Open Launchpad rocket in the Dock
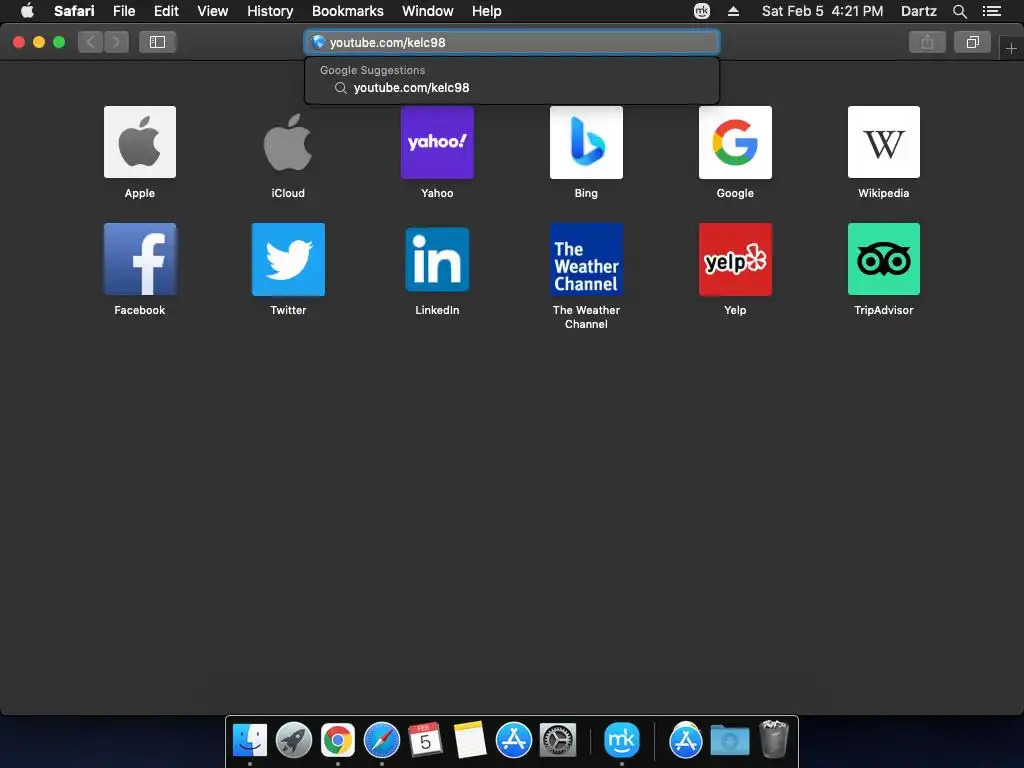This screenshot has width=1024, height=768. pyautogui.click(x=294, y=741)
